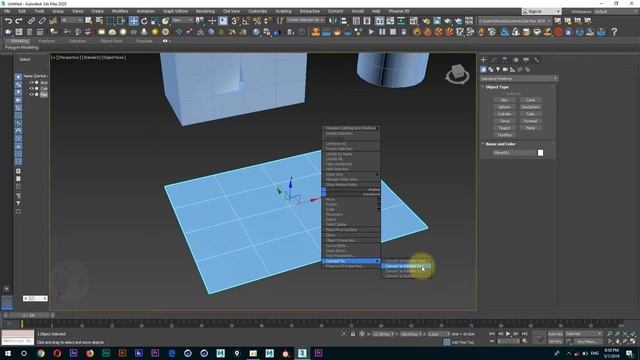Toggle the Angle Snap icon
Image resolution: width=640 pixels, height=360 pixels.
[246, 21]
